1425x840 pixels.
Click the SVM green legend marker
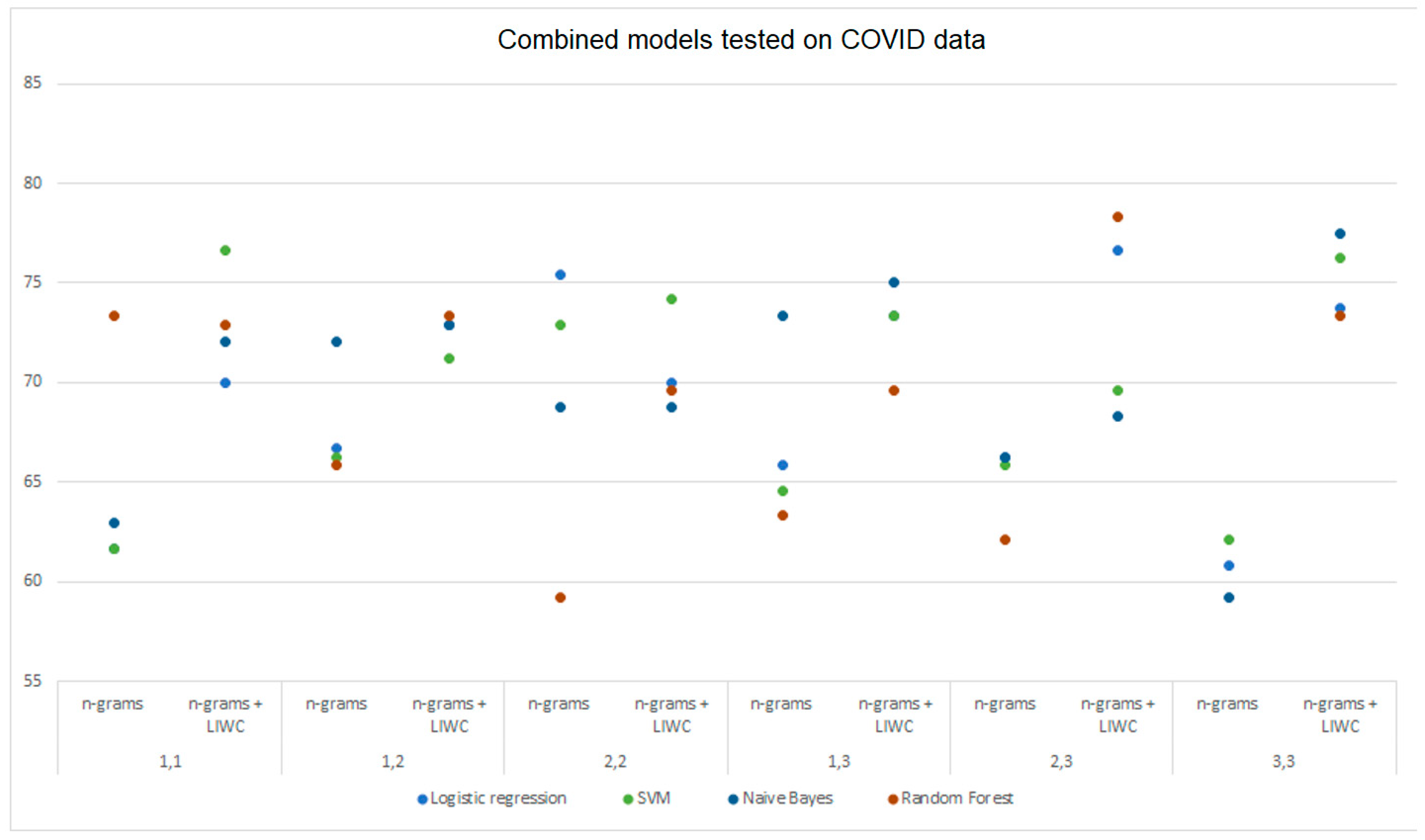(627, 800)
